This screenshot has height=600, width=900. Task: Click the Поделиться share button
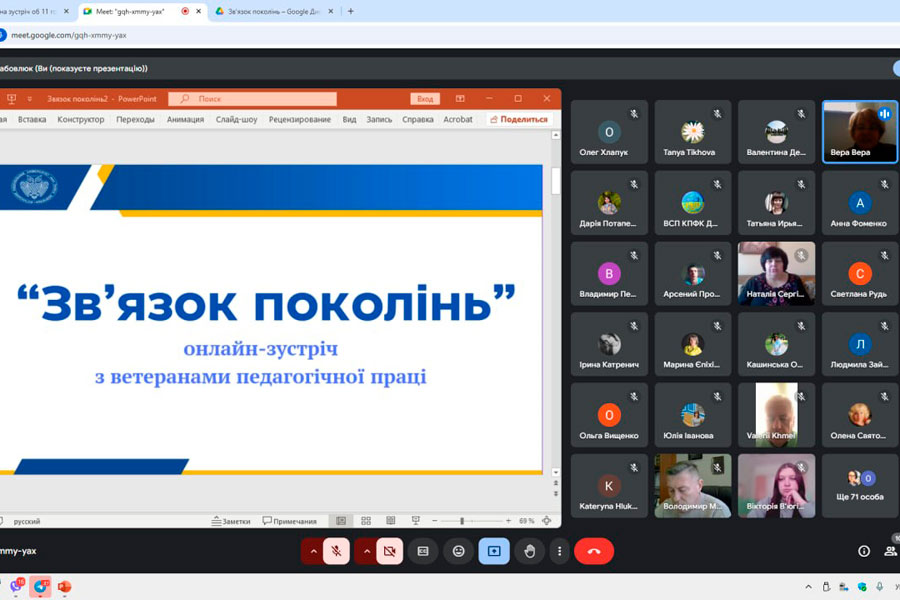519,119
